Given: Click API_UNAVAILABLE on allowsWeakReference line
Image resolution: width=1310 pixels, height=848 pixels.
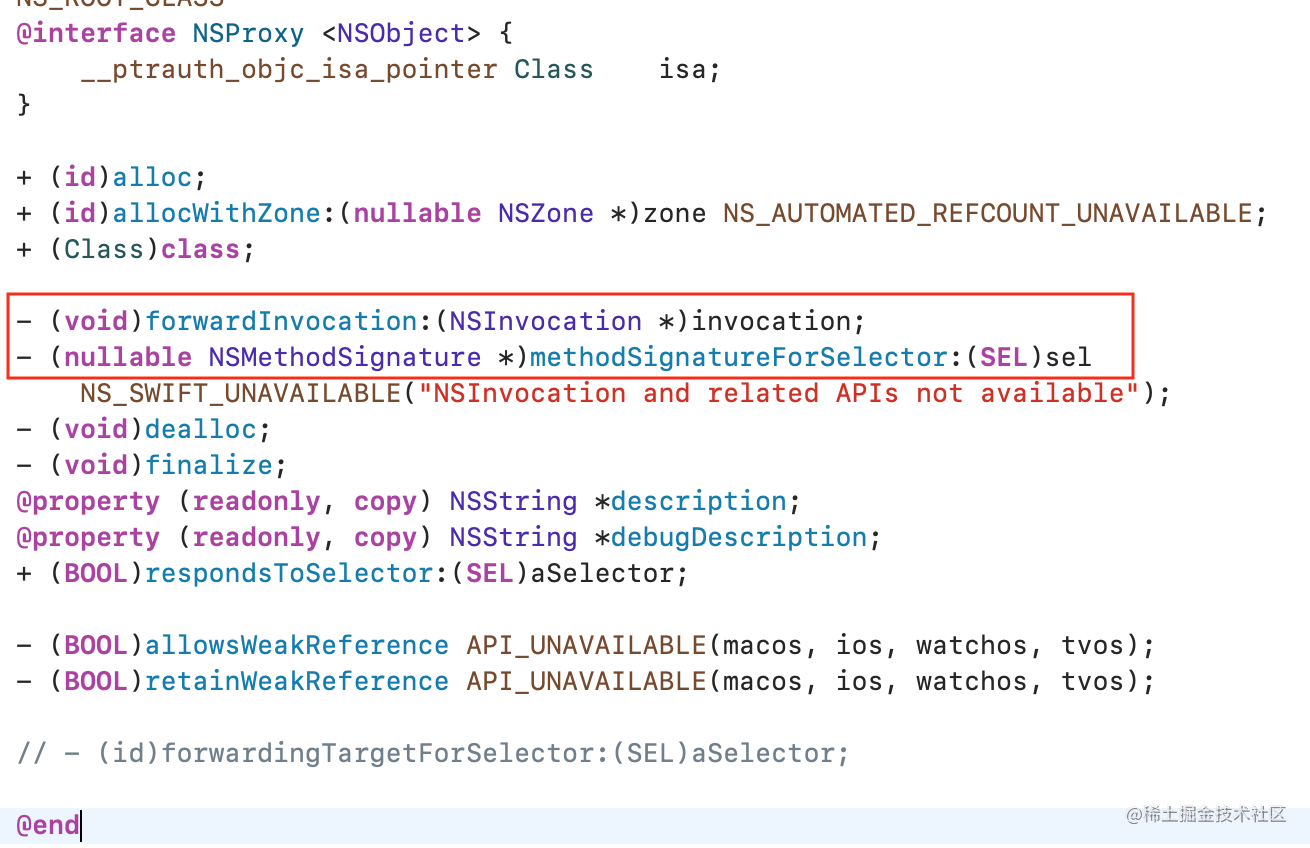Looking at the screenshot, I should (586, 645).
